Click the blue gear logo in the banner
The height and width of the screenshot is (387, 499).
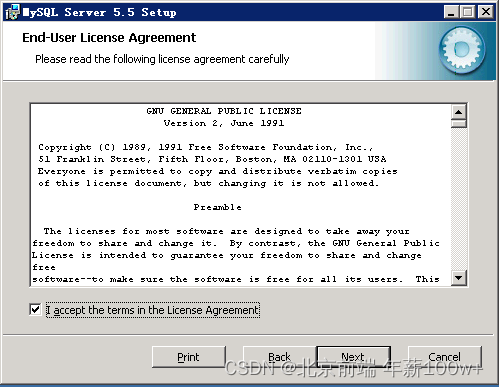coord(462,50)
